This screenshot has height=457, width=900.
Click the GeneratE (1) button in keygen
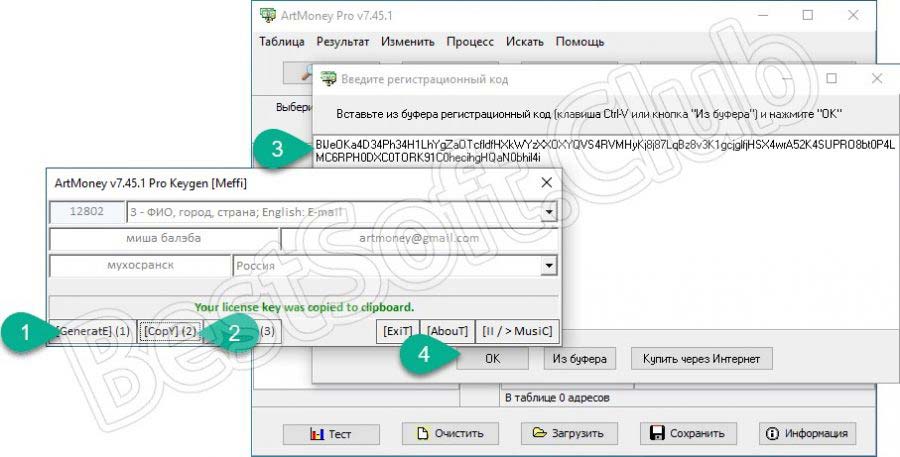click(92, 331)
